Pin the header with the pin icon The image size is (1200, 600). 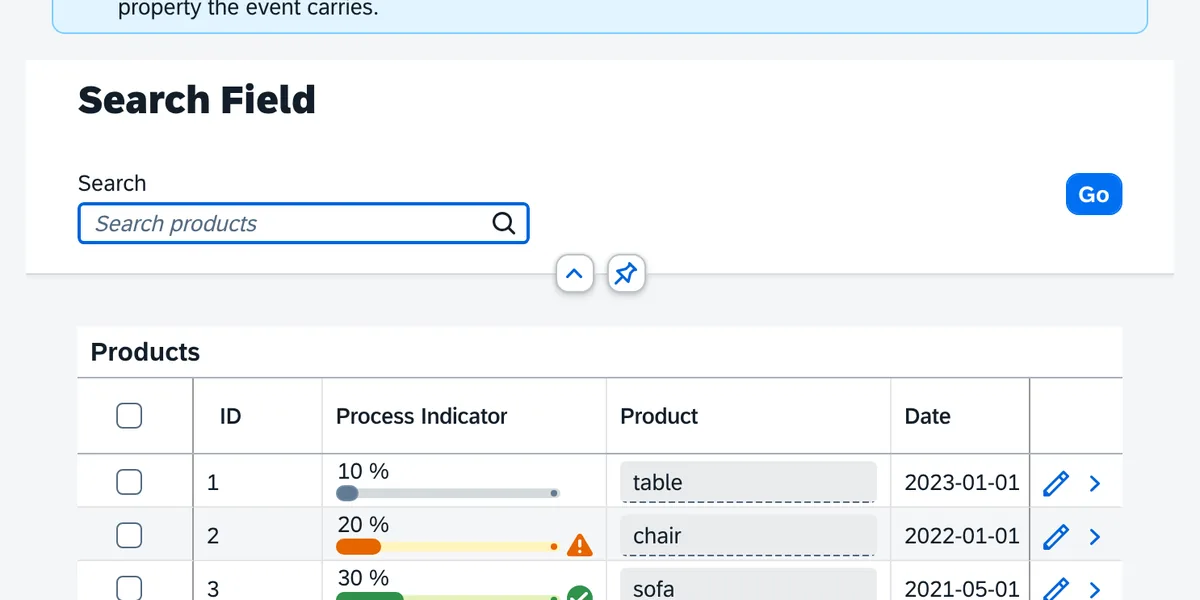[x=627, y=273]
